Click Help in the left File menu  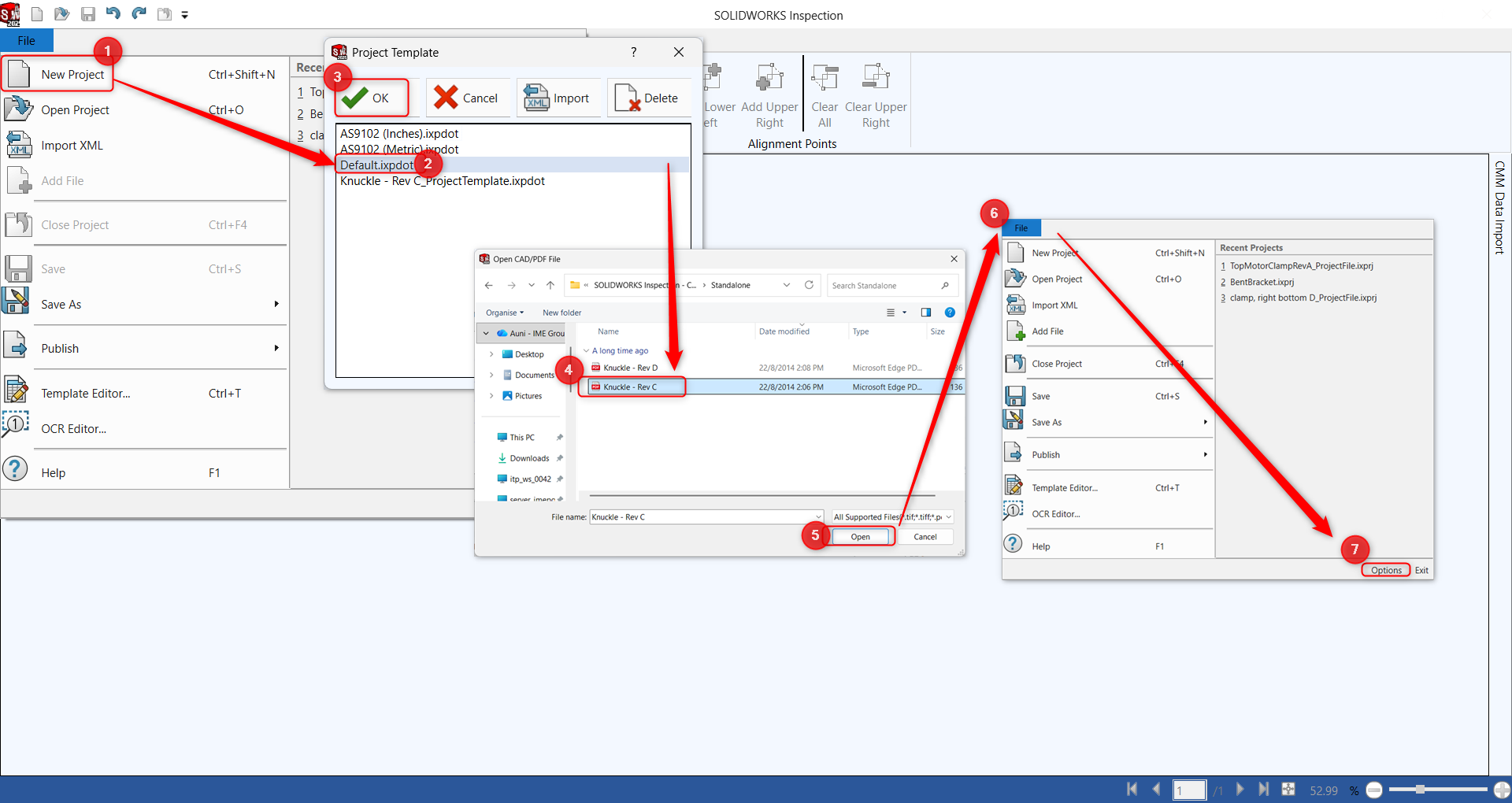[53, 473]
